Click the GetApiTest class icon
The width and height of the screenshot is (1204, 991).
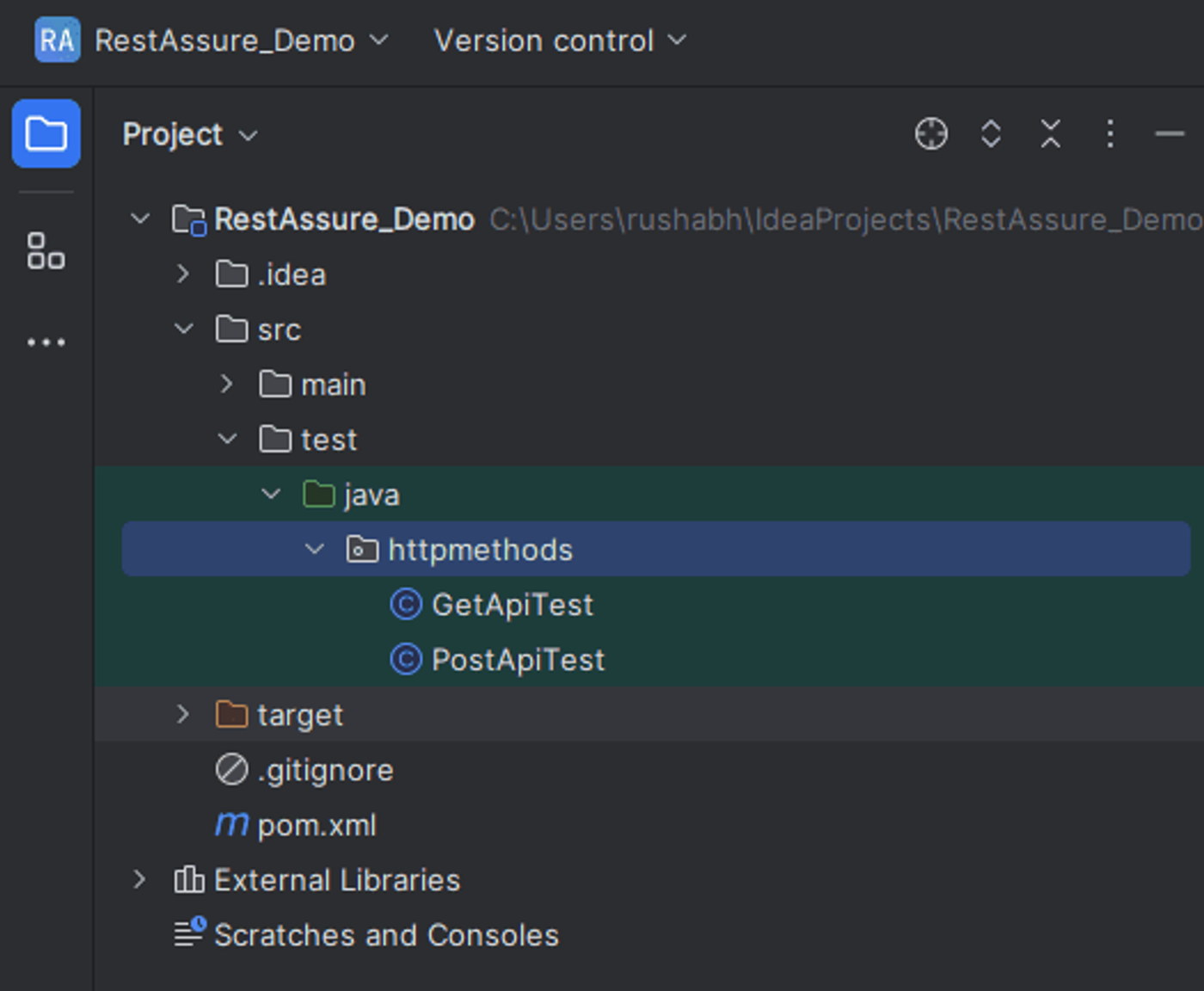coord(406,605)
